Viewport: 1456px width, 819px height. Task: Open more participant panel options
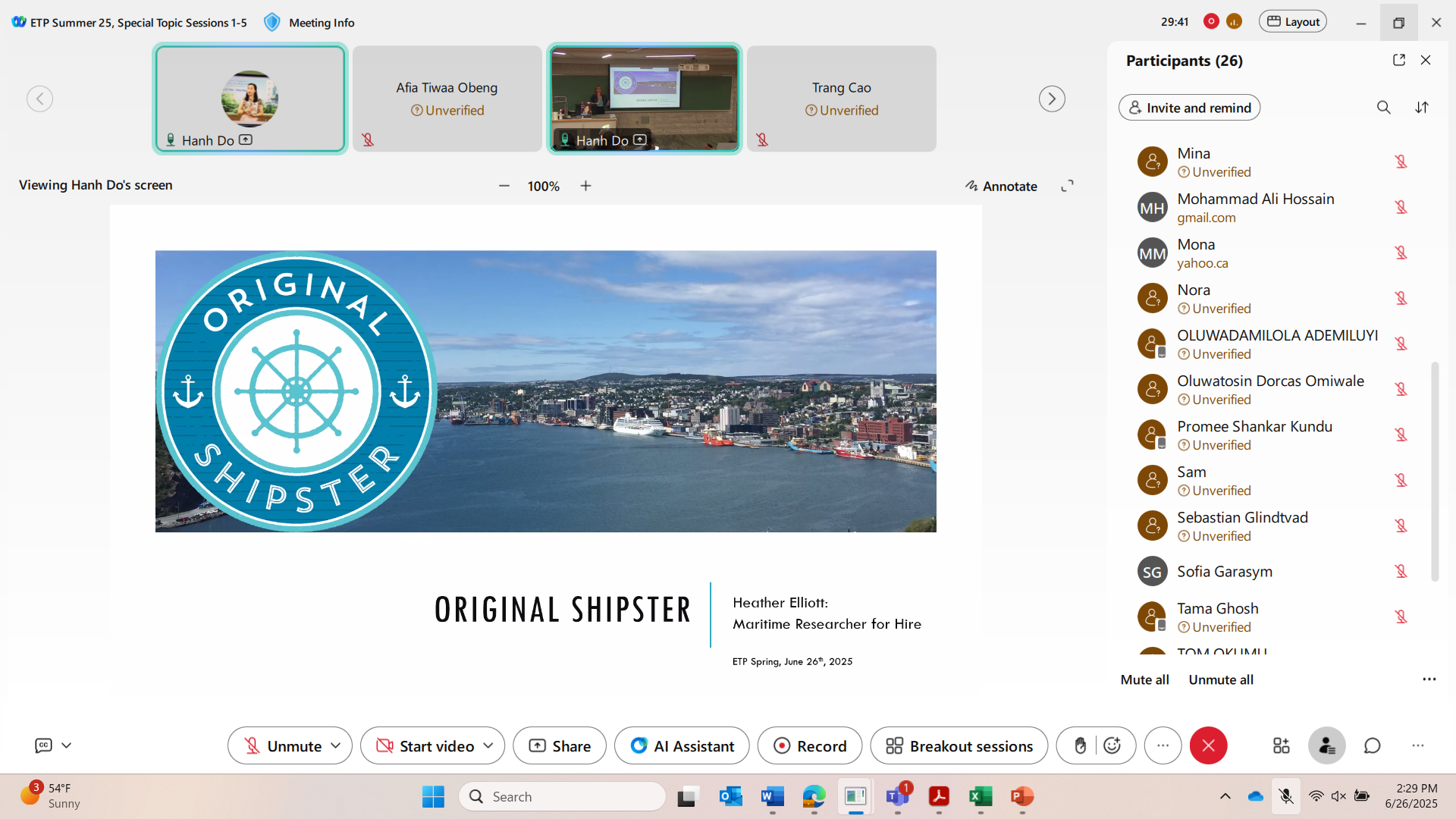click(x=1429, y=679)
